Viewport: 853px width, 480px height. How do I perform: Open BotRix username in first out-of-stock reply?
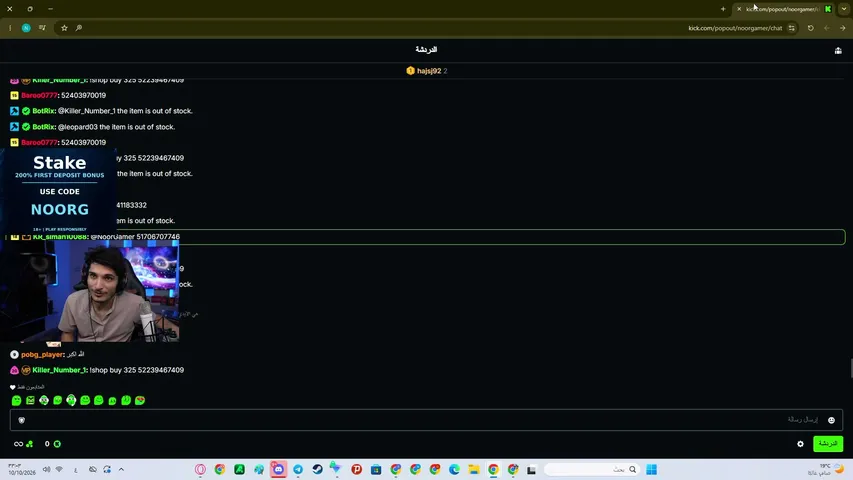tap(44, 111)
